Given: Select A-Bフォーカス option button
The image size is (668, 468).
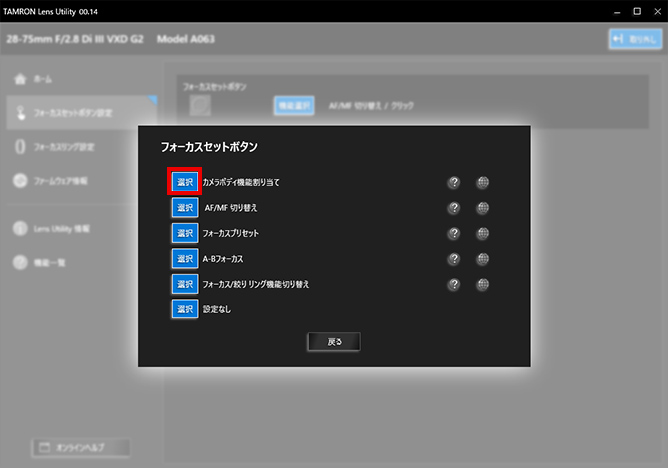Looking at the screenshot, I should [x=185, y=258].
